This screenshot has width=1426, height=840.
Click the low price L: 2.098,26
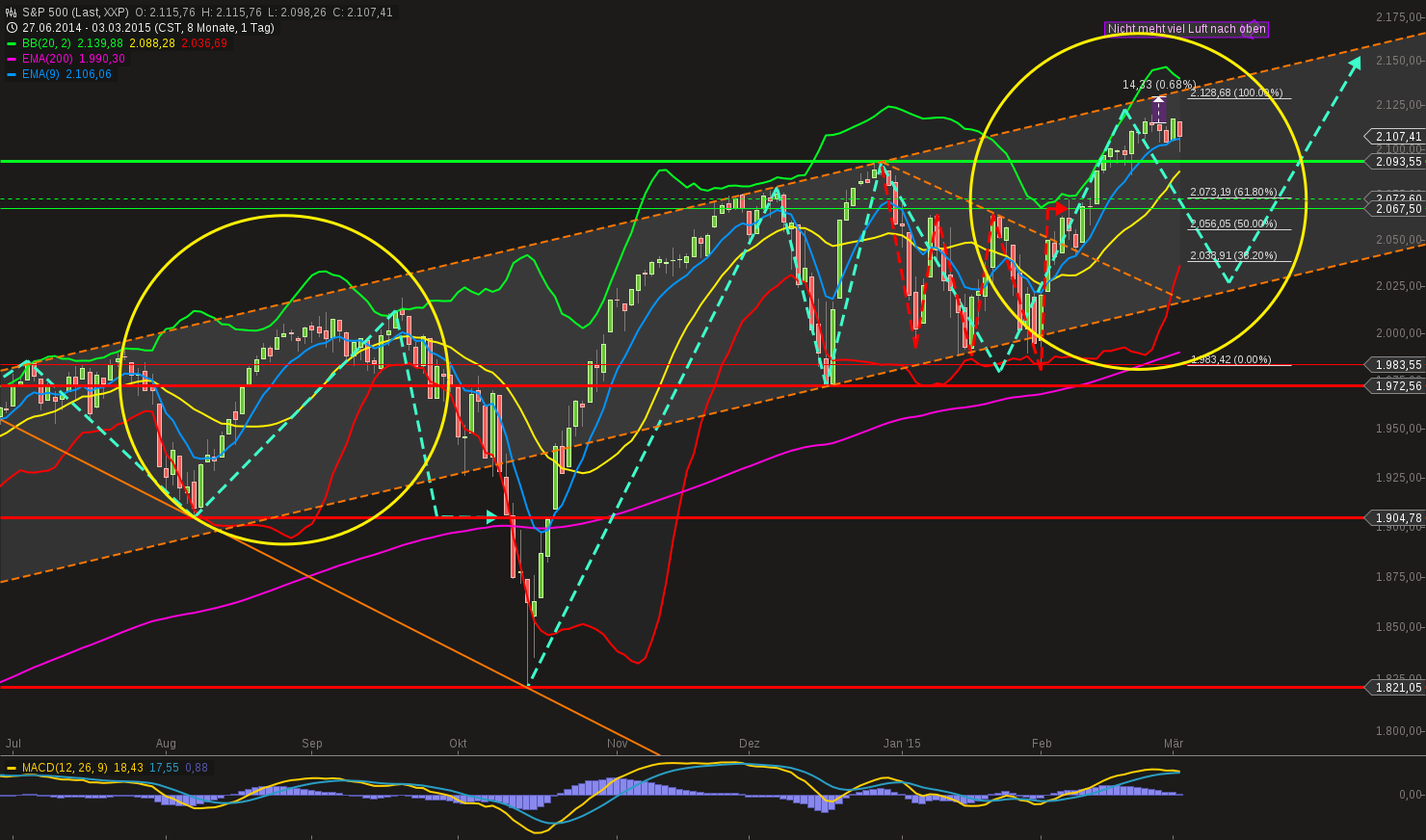click(297, 13)
